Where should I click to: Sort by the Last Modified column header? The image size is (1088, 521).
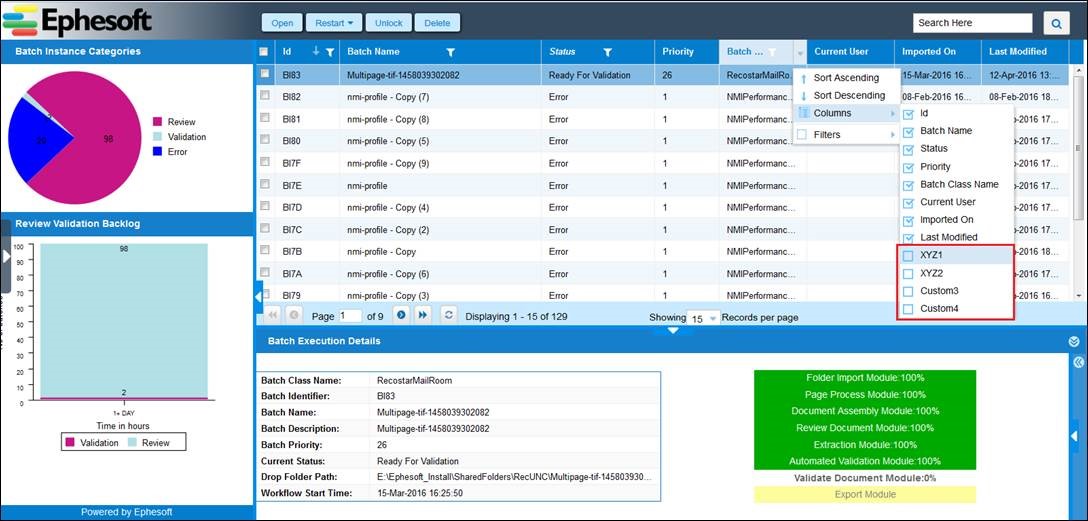point(1024,51)
